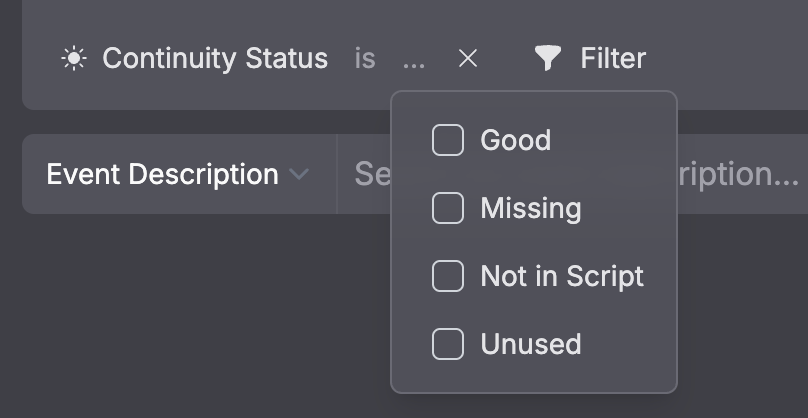Change the 'is' filter operator

[365, 59]
